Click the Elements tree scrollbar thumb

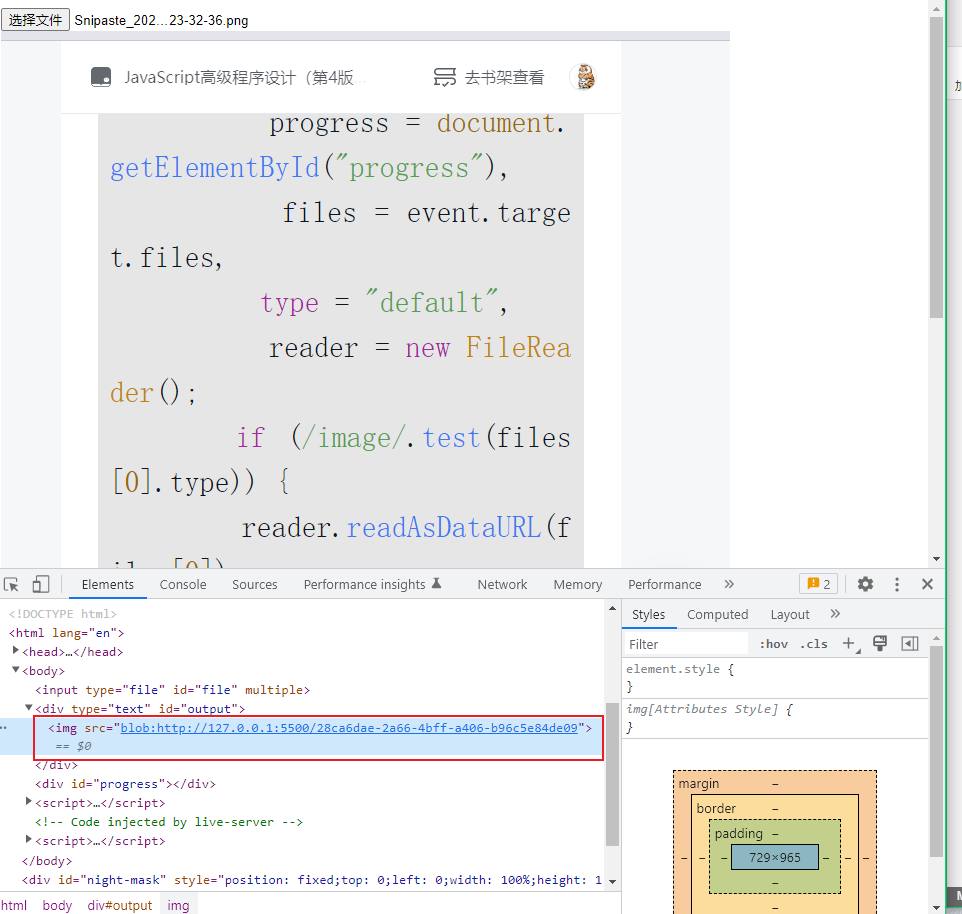point(612,774)
